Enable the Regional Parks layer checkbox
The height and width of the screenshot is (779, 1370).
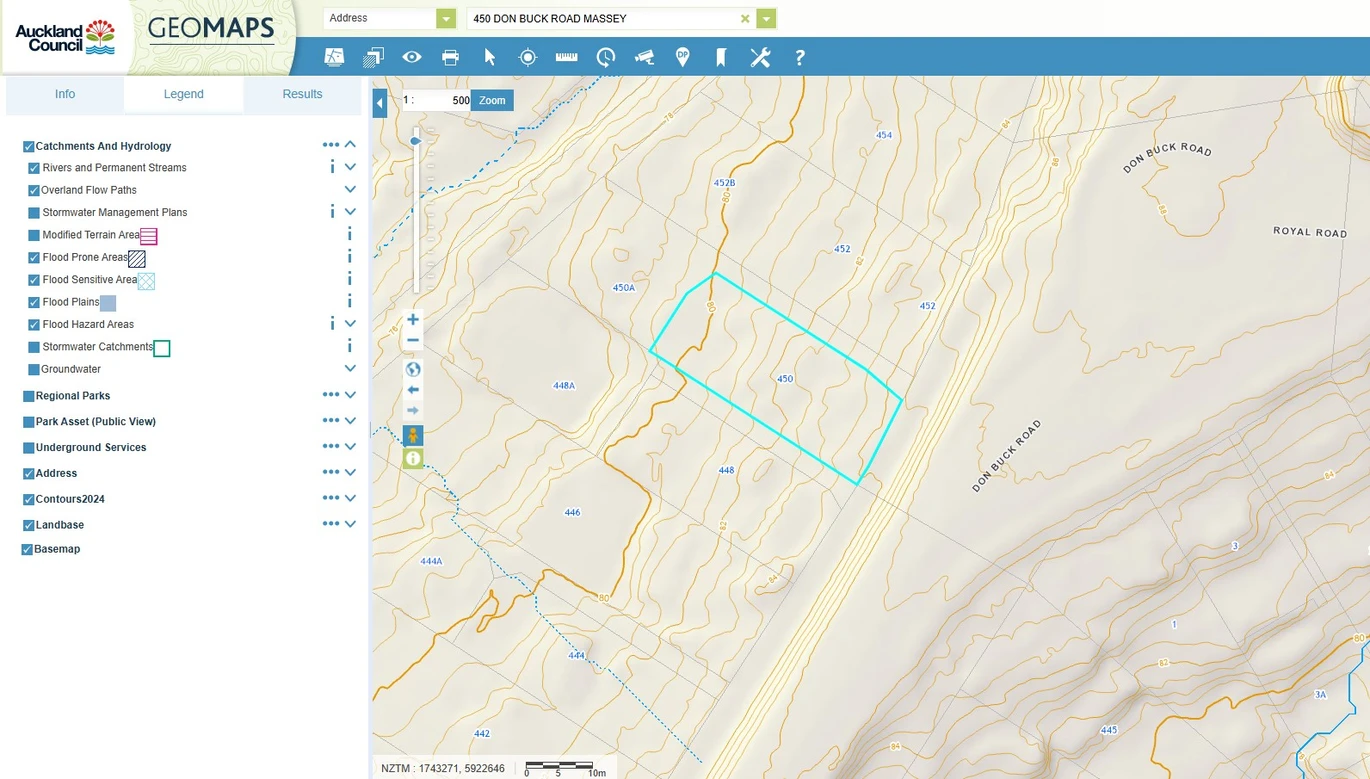(x=28, y=396)
